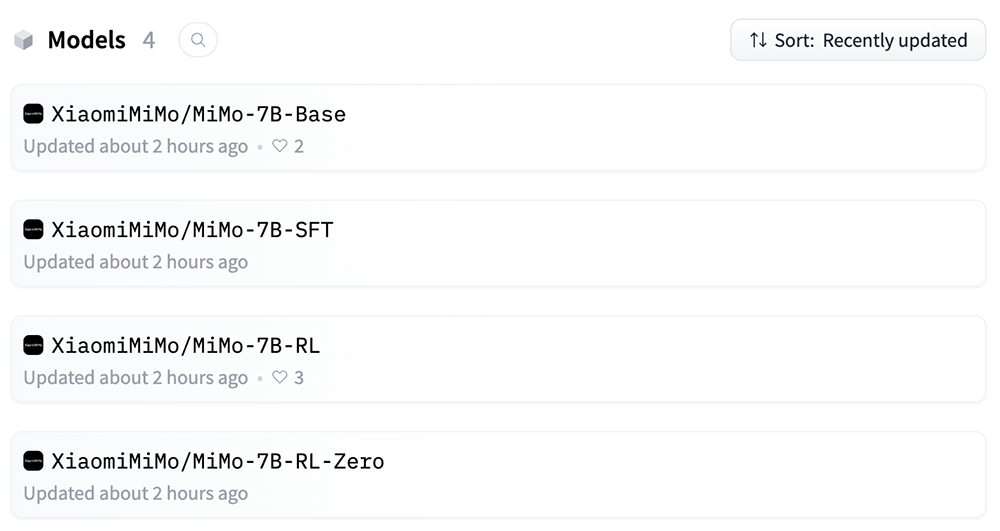Click the heart icon on MiMo-7B-RL
Screen dimensions: 1000x531
pos(280,378)
